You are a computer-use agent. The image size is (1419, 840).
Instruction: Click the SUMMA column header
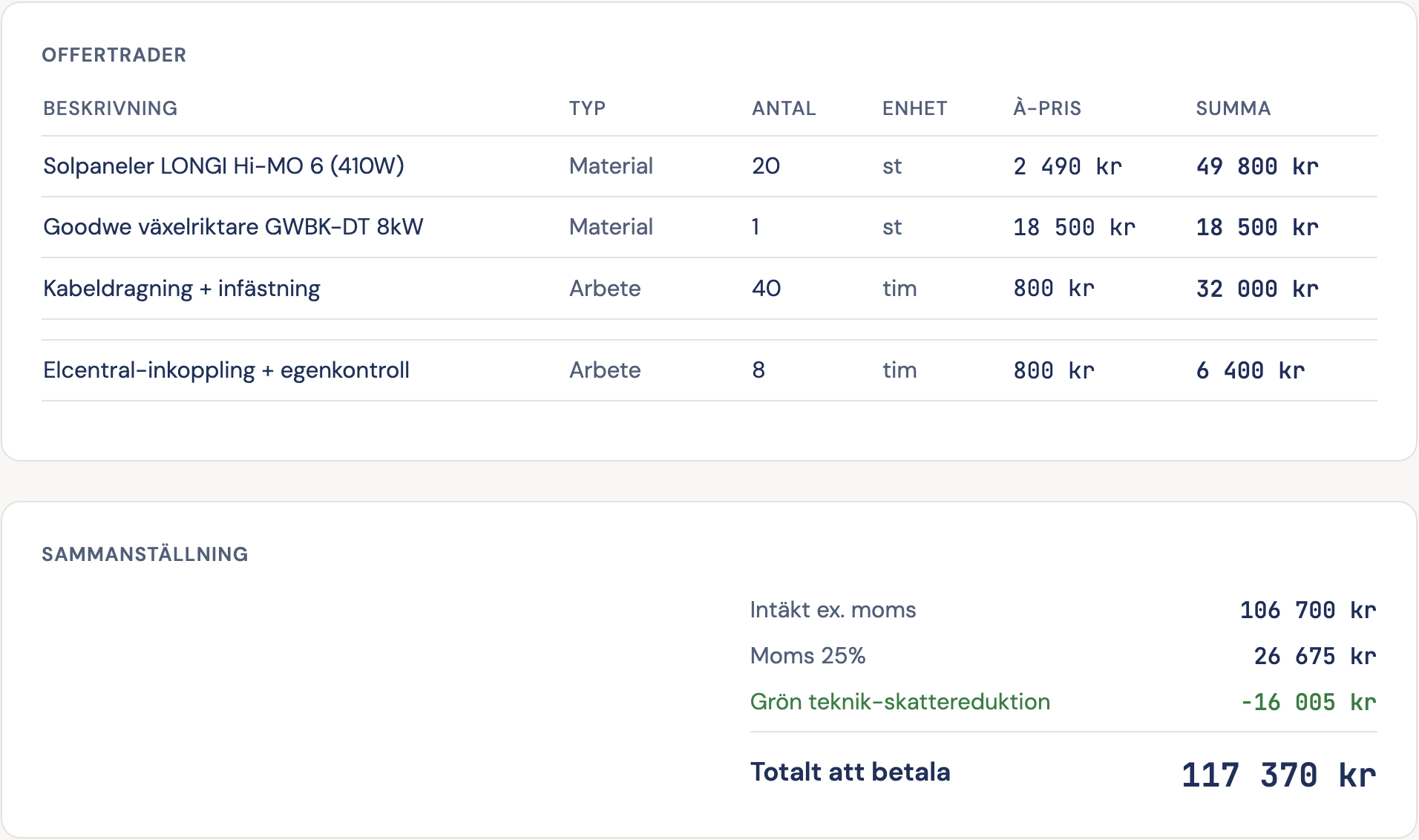1233,108
